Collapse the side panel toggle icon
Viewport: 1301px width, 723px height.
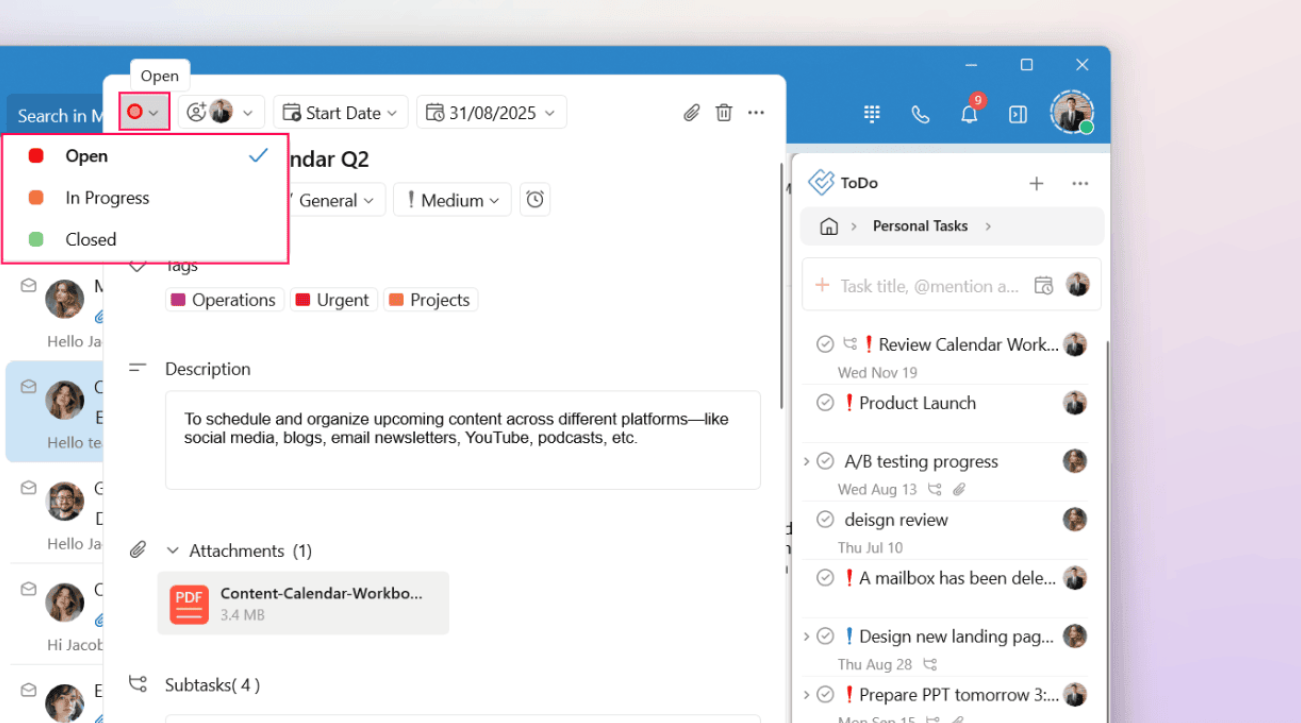1018,114
